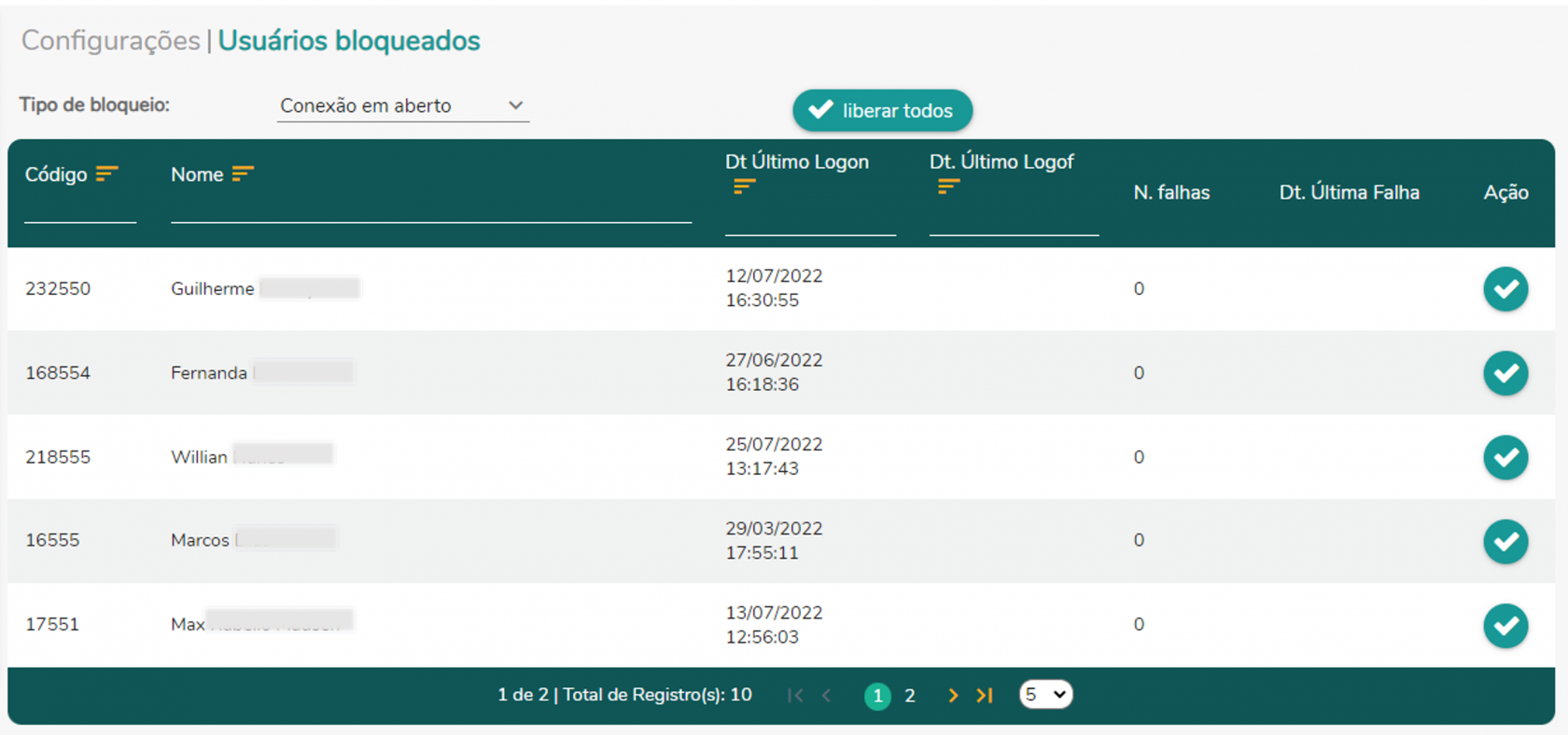Click logon date 13/07/2022 12:56:03
1568x735 pixels.
tap(774, 625)
